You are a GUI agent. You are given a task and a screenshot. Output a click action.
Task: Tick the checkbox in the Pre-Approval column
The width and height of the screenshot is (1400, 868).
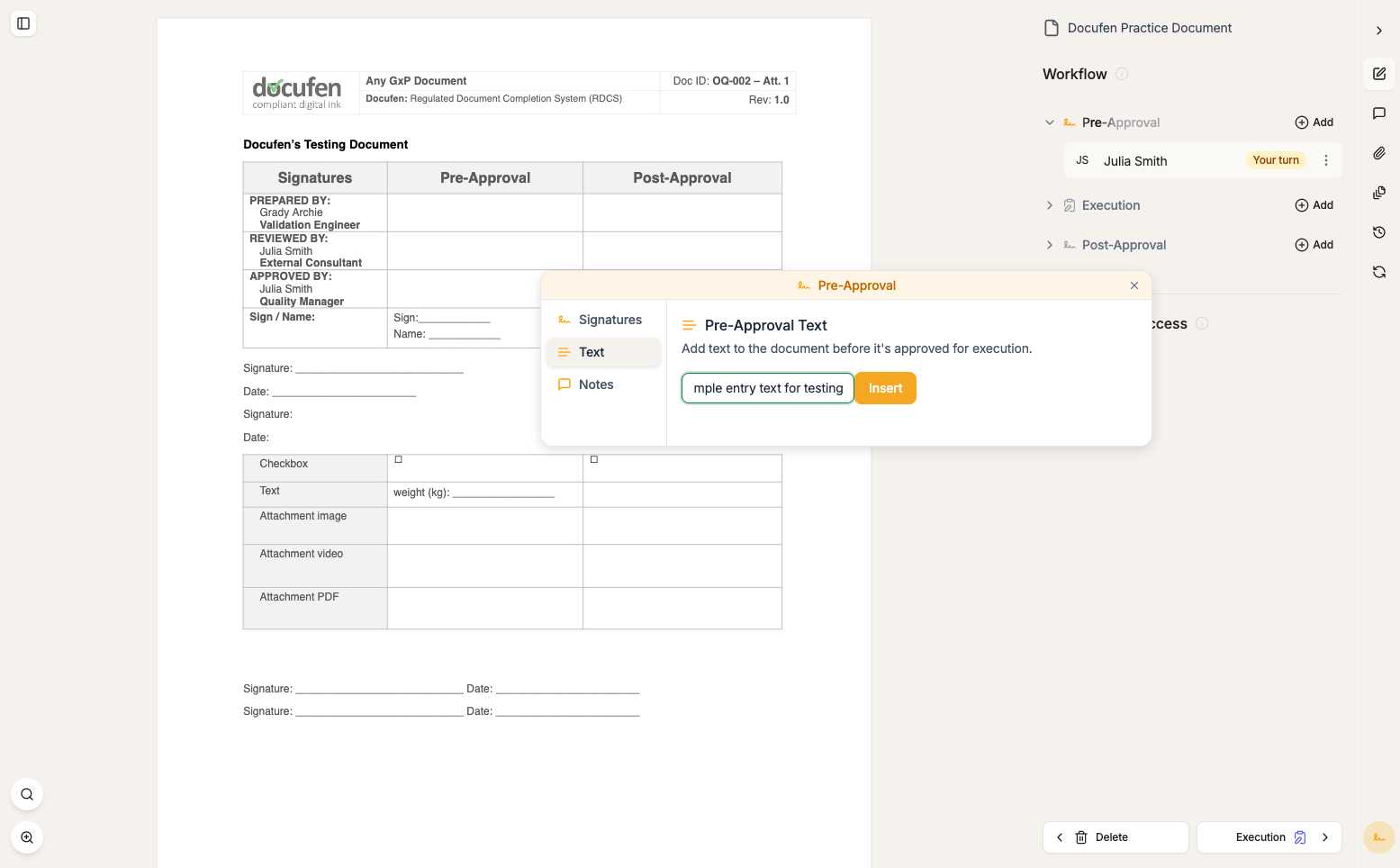point(399,460)
